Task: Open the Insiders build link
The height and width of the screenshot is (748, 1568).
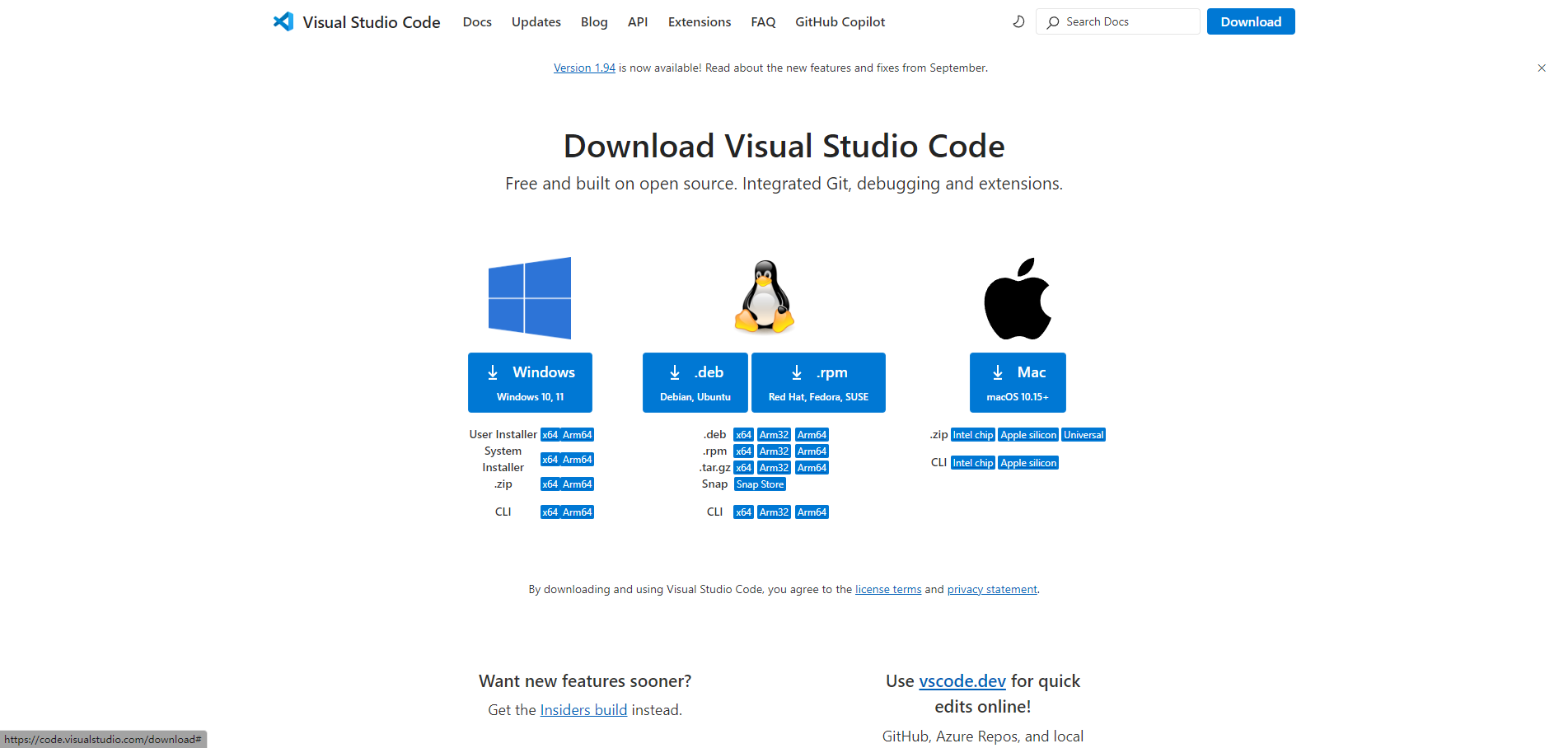Action: click(x=583, y=710)
